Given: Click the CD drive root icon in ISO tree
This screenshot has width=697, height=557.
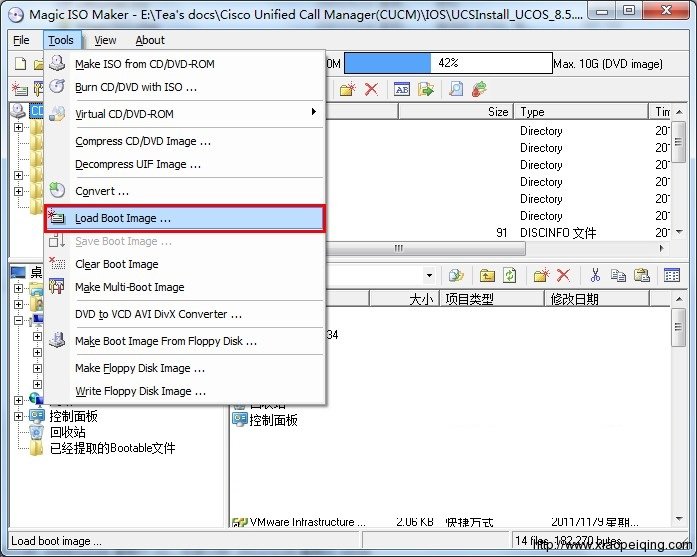Looking at the screenshot, I should [x=18, y=111].
